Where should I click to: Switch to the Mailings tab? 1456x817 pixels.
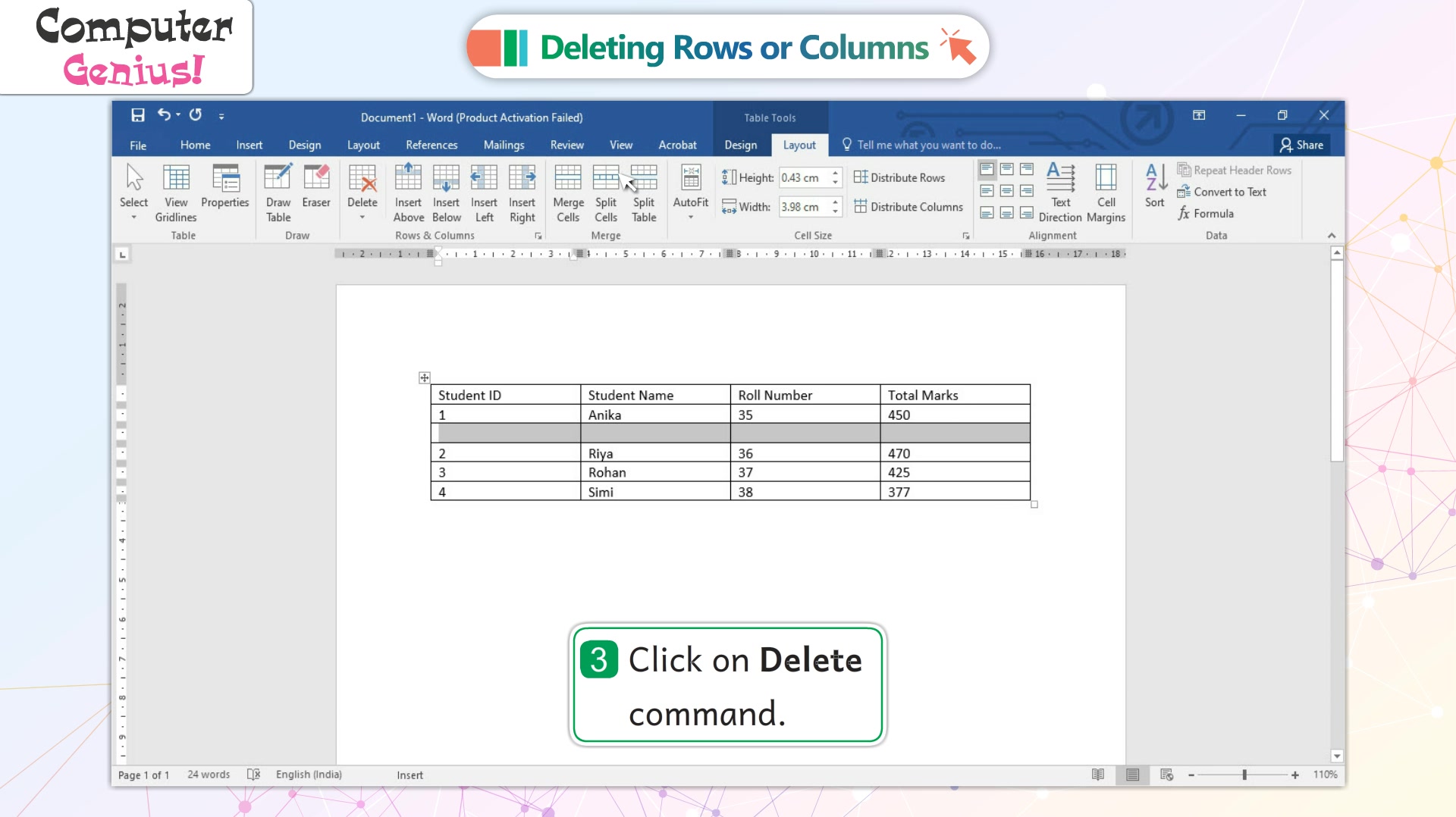504,145
